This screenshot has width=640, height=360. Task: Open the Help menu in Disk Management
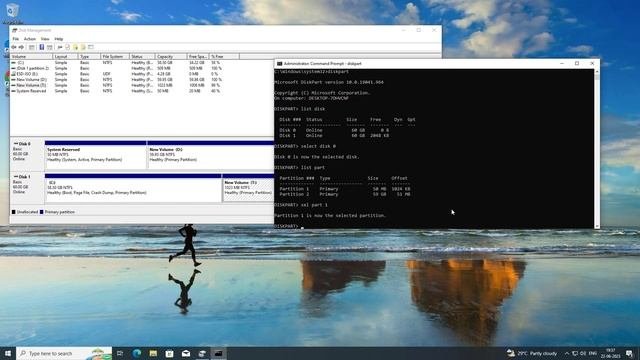(x=59, y=39)
